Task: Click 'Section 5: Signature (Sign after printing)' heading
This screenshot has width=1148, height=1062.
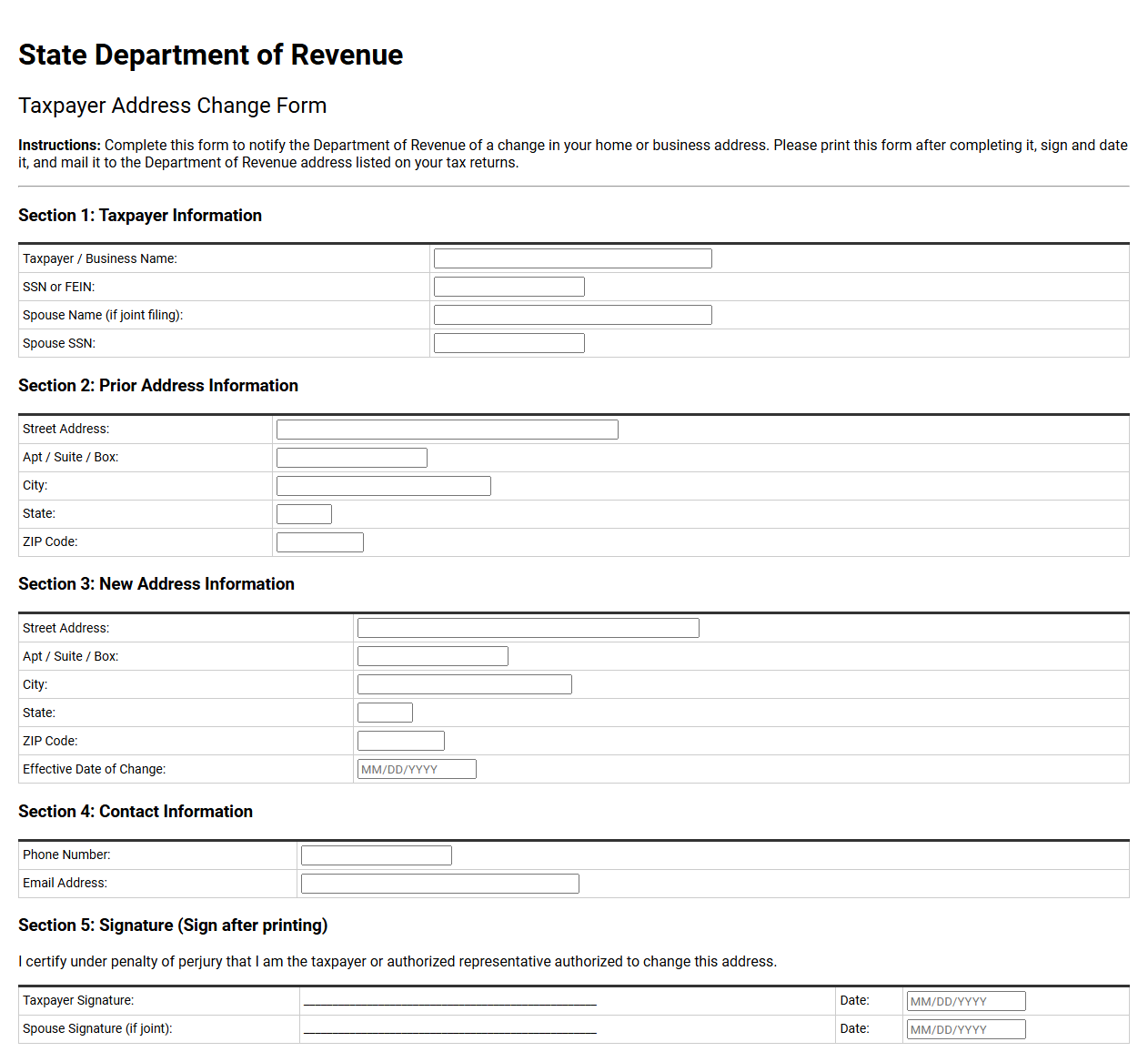Action: [x=173, y=925]
